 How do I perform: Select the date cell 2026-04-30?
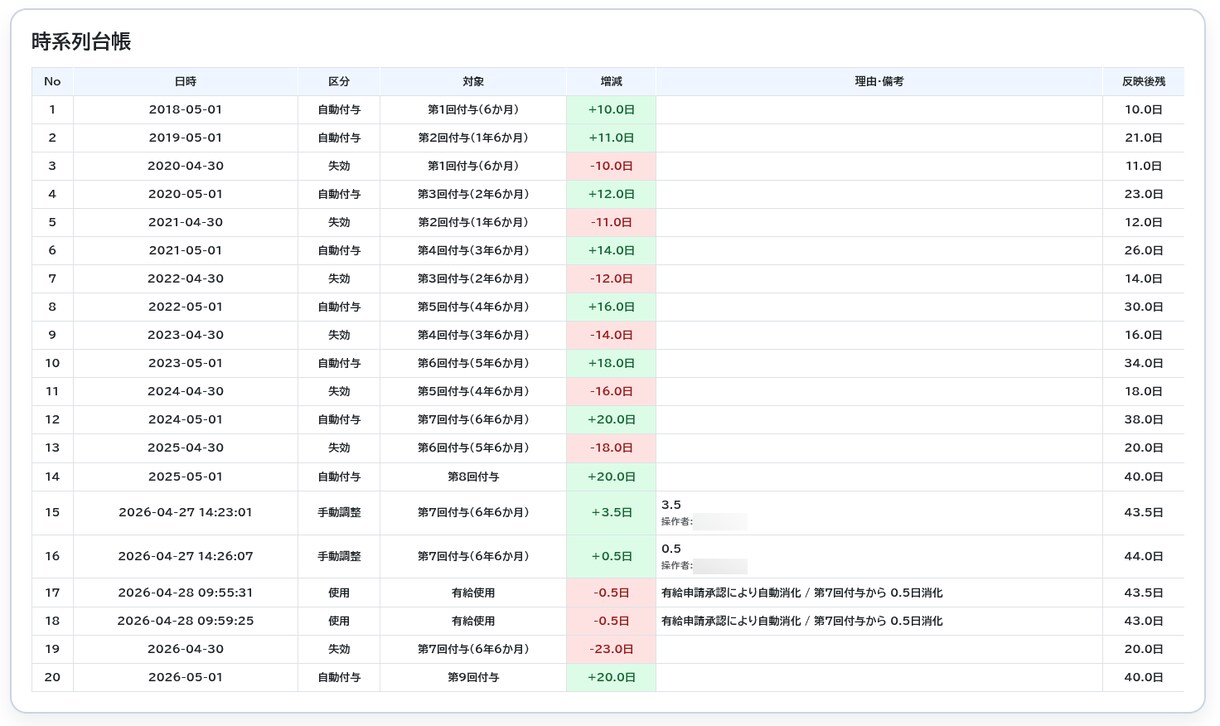pyautogui.click(x=185, y=649)
